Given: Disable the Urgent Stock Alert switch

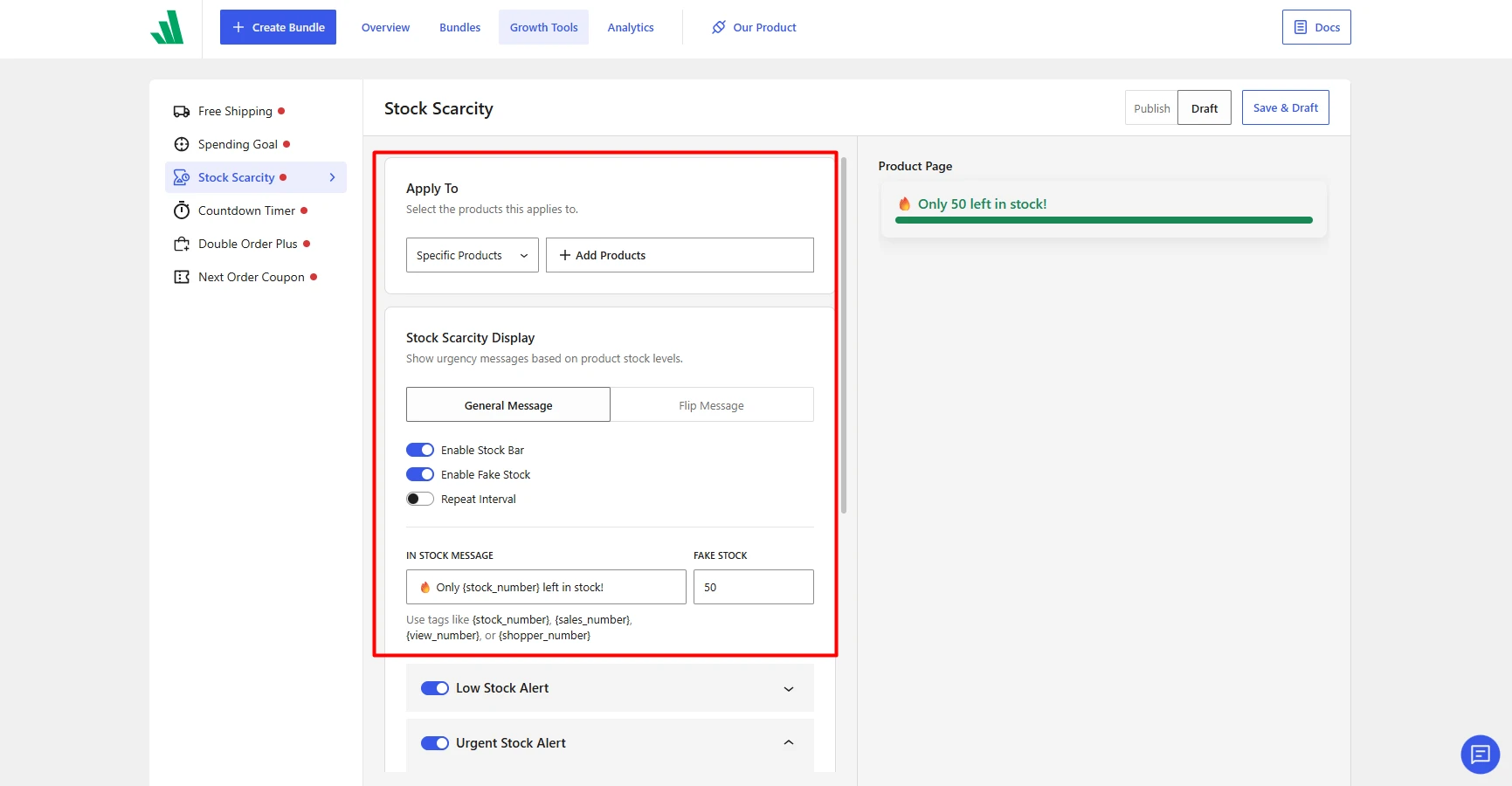Looking at the screenshot, I should coord(435,743).
